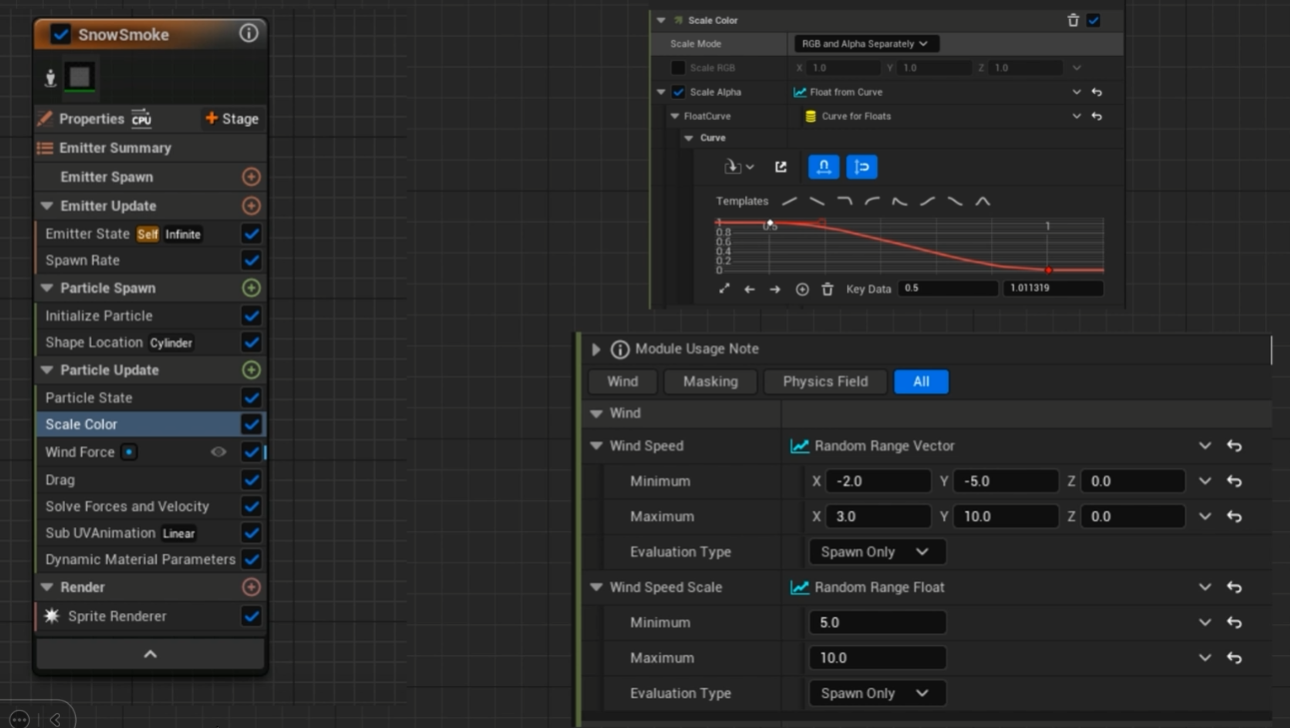This screenshot has height=728, width=1290.
Task: Add a module to Emitter Spawn
Action: point(251,177)
